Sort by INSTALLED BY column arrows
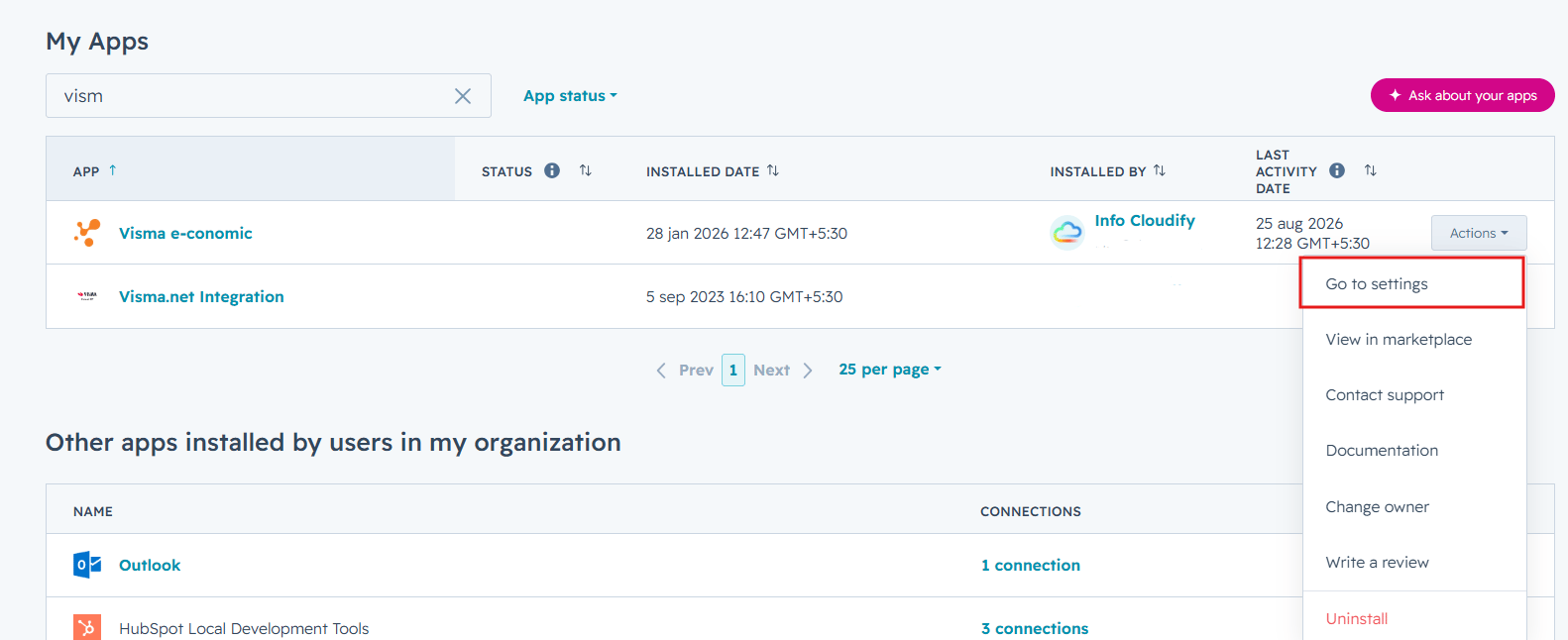Viewport: 1568px width, 640px height. coord(1160,170)
